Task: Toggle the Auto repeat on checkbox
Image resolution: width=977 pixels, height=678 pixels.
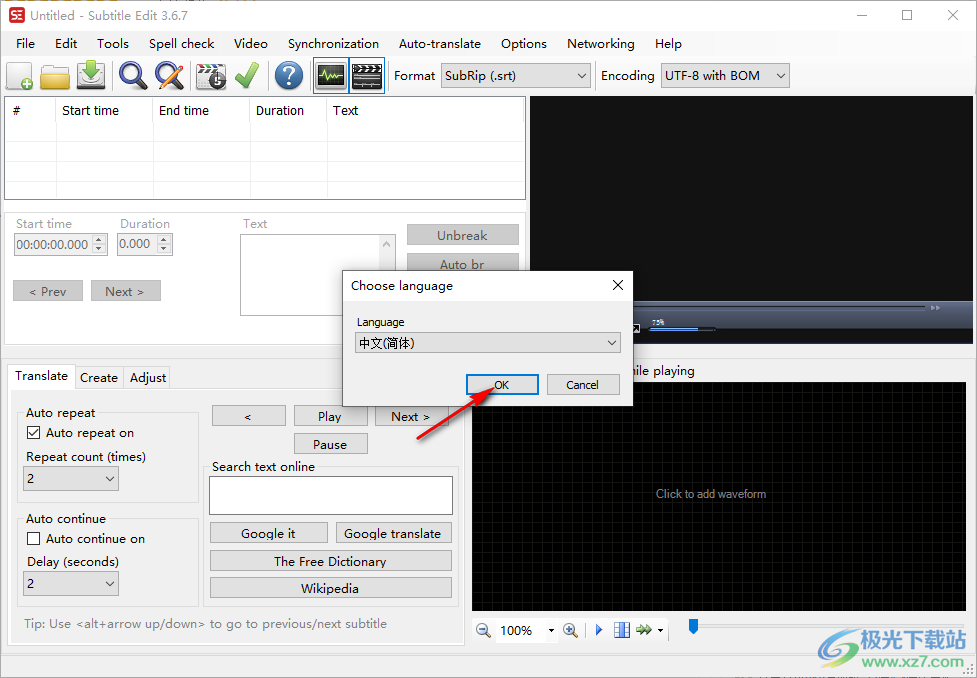Action: [x=34, y=432]
